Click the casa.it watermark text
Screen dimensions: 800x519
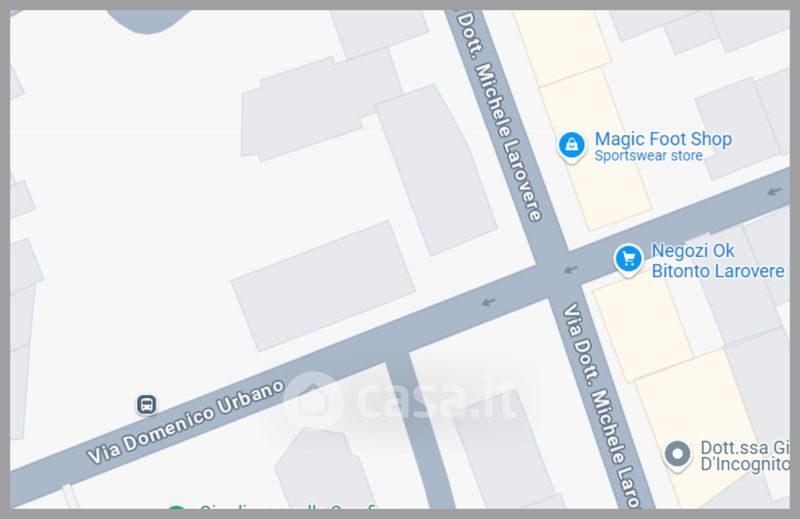tap(438, 400)
